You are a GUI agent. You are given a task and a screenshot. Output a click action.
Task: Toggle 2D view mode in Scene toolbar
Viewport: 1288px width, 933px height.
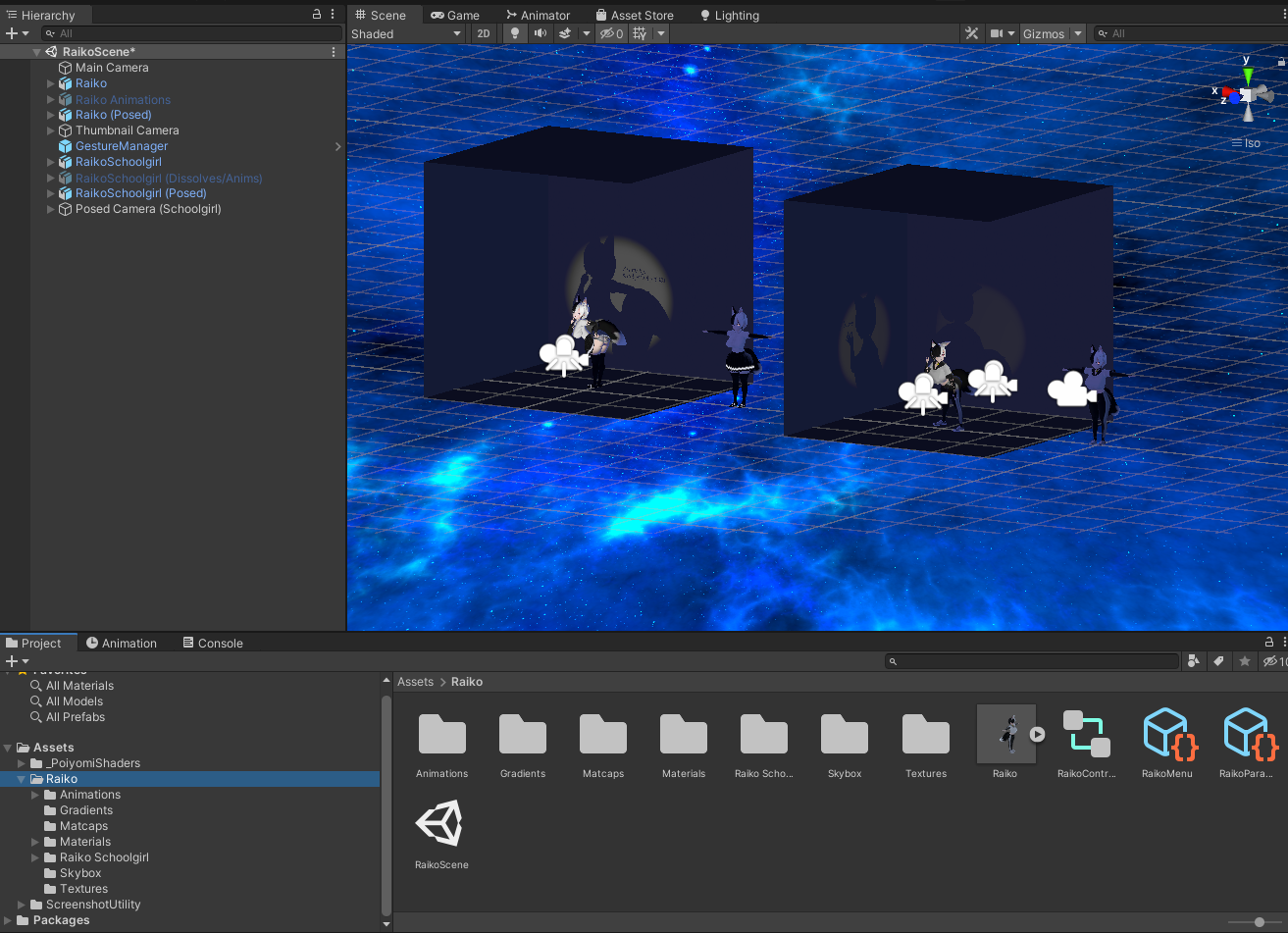[484, 33]
